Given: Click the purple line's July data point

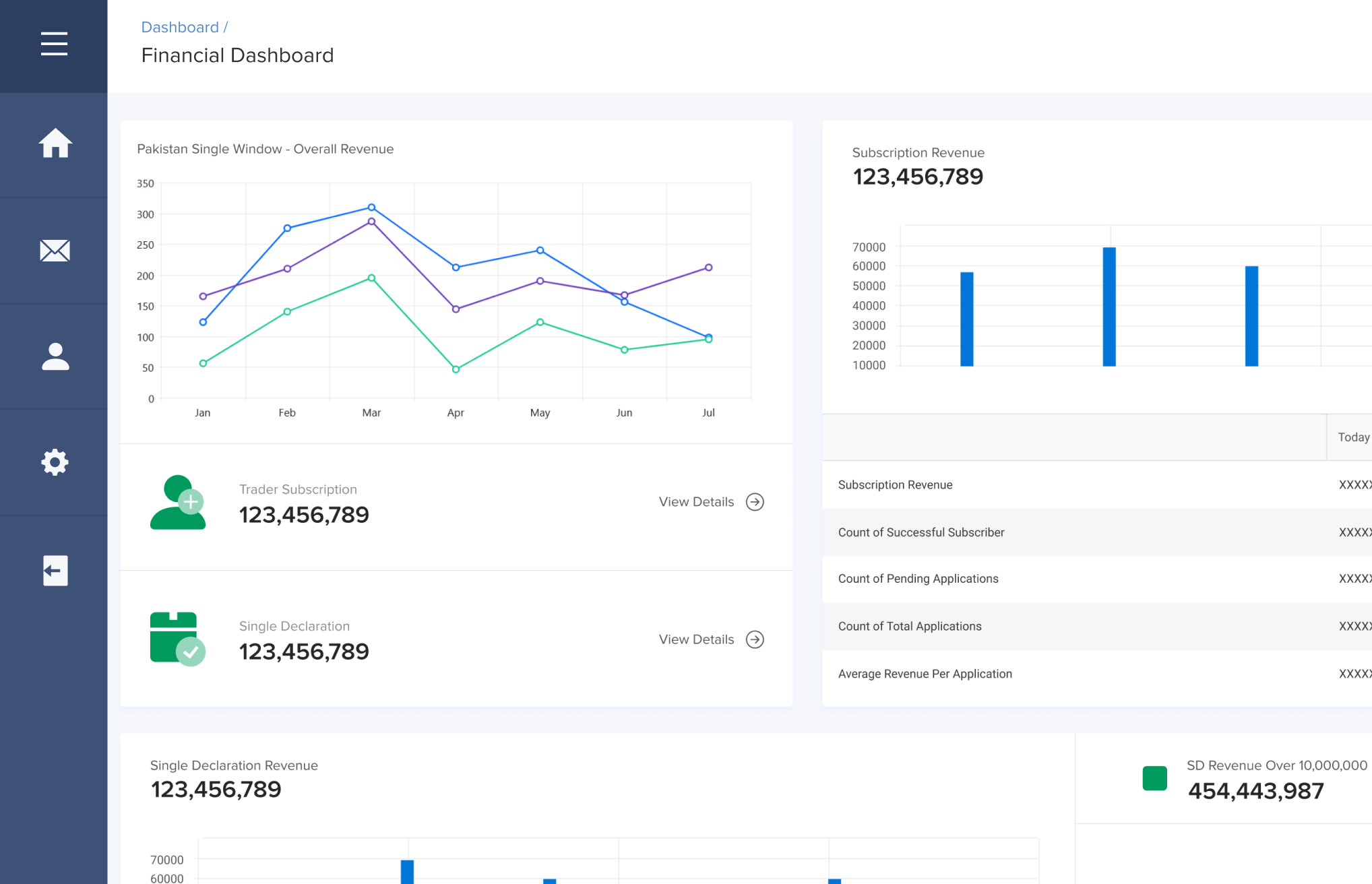Looking at the screenshot, I should point(708,267).
